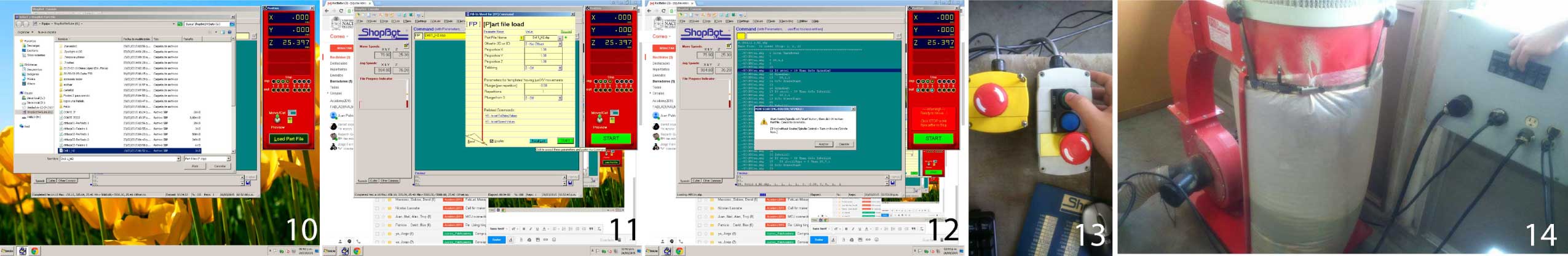Image resolution: width=1568 pixels, height=256 pixels.
Task: Click the blue Enviar button below Fill-In Sheet console
Action: tap(496, 239)
